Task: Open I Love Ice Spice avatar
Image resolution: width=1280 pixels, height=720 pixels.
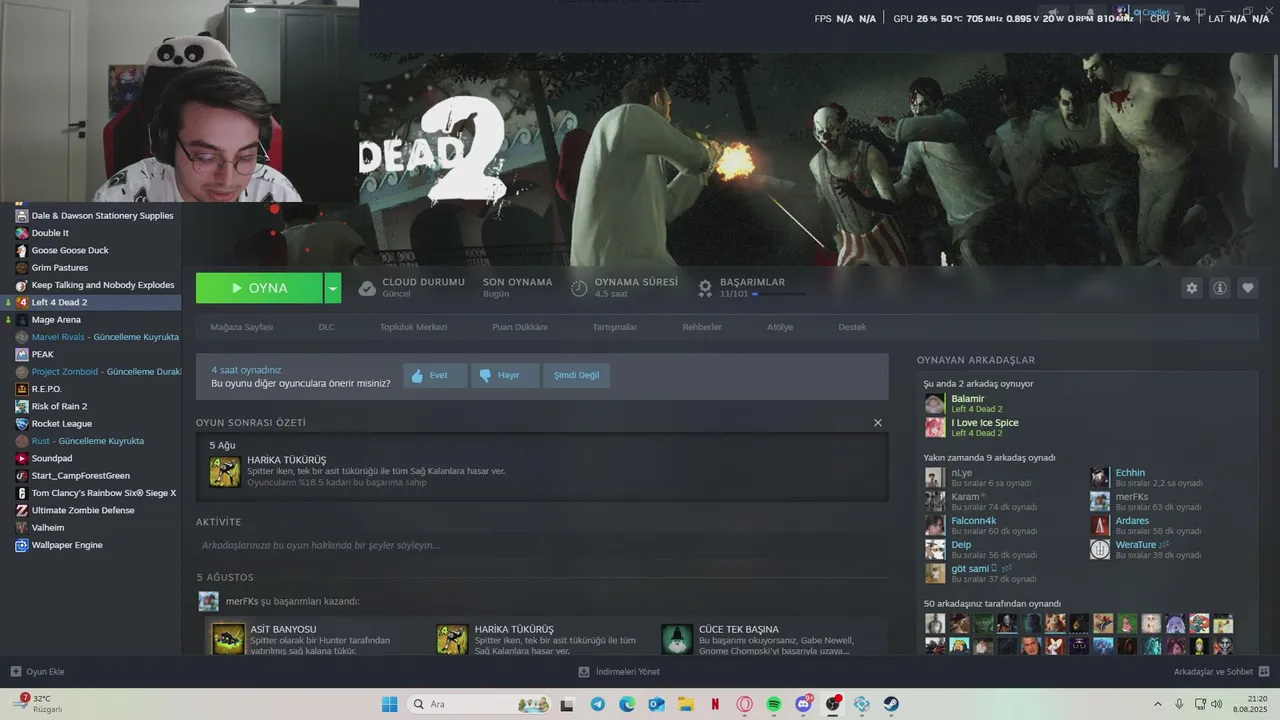Action: pyautogui.click(x=934, y=428)
